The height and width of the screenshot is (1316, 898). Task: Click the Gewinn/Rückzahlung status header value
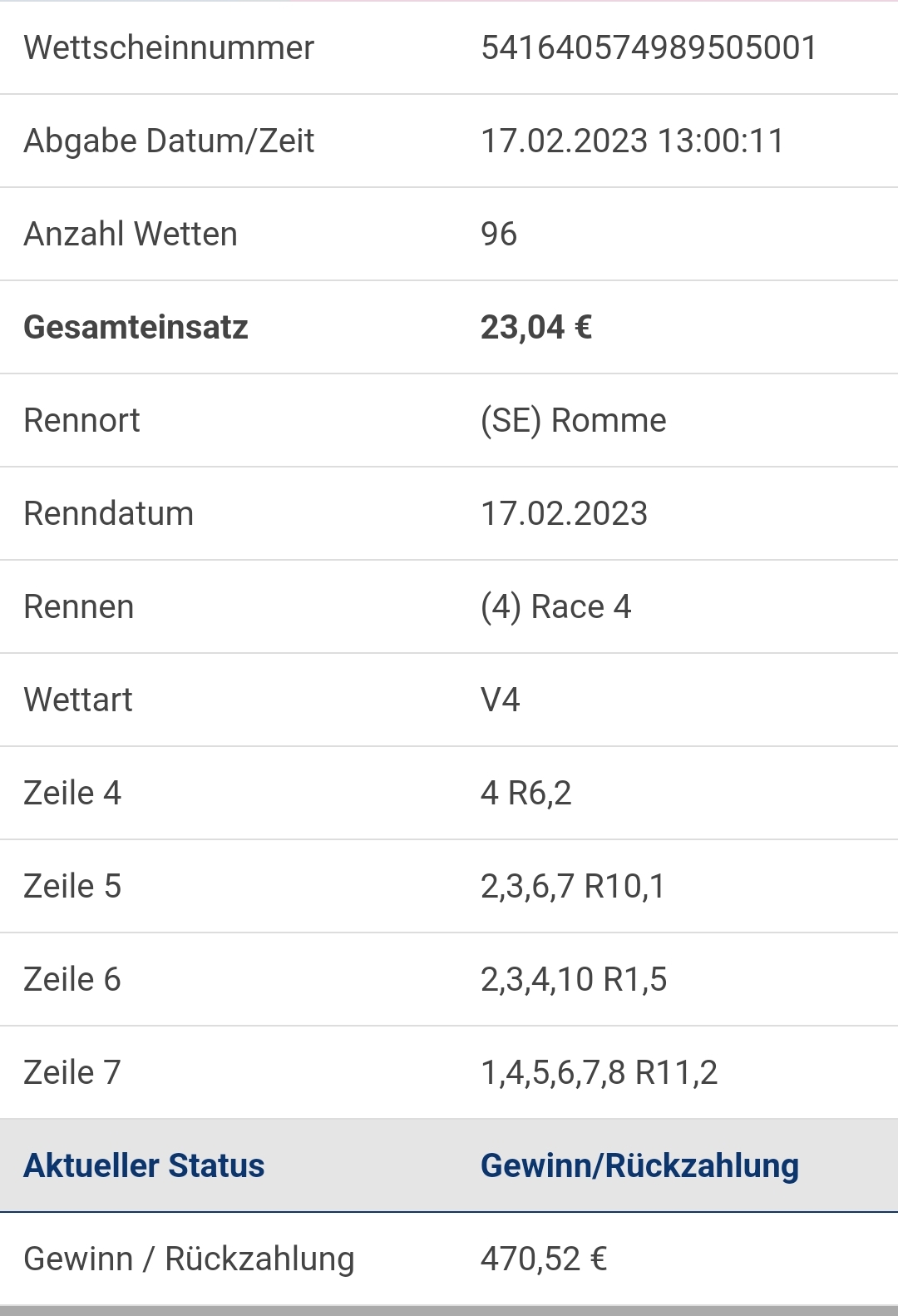pos(640,1165)
